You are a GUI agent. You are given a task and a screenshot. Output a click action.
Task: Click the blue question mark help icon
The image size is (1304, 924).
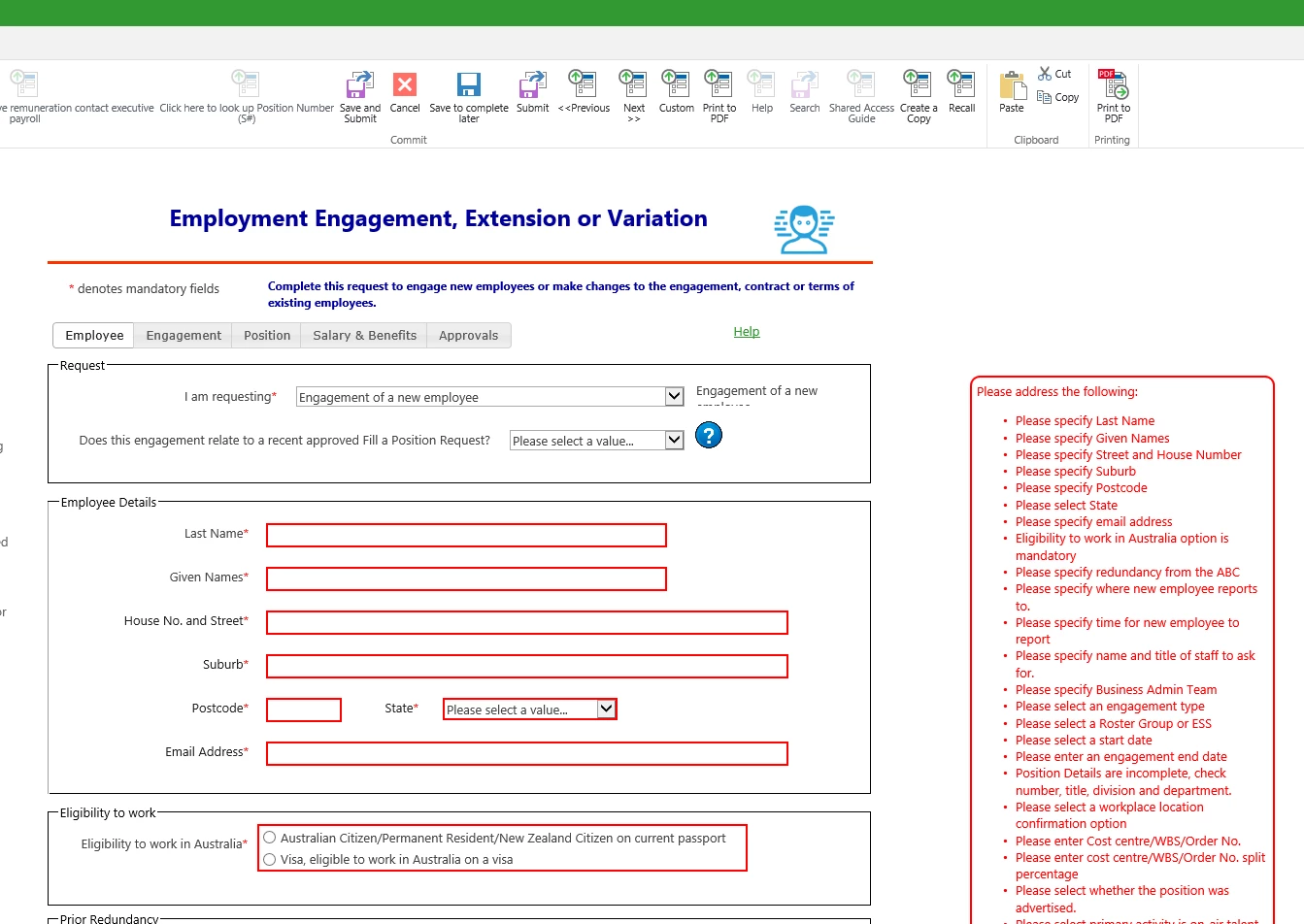click(709, 436)
